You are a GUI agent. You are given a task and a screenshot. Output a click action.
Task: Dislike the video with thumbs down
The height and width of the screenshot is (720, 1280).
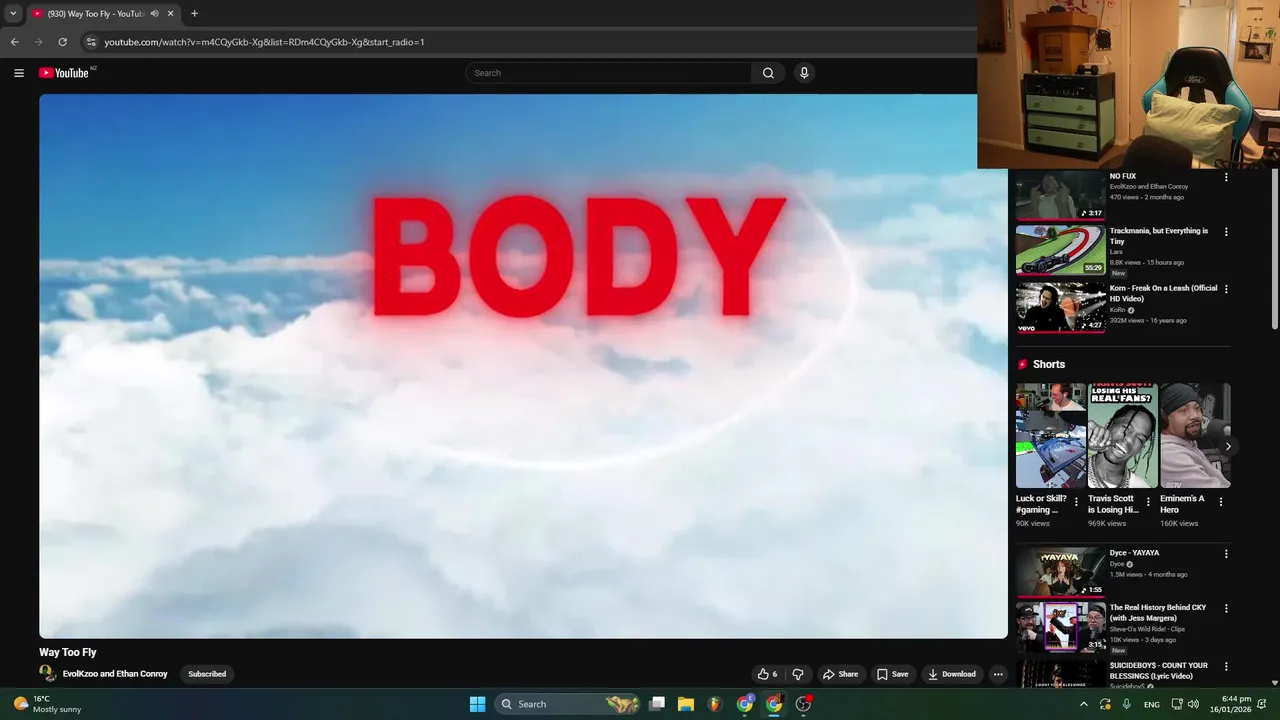click(x=797, y=674)
